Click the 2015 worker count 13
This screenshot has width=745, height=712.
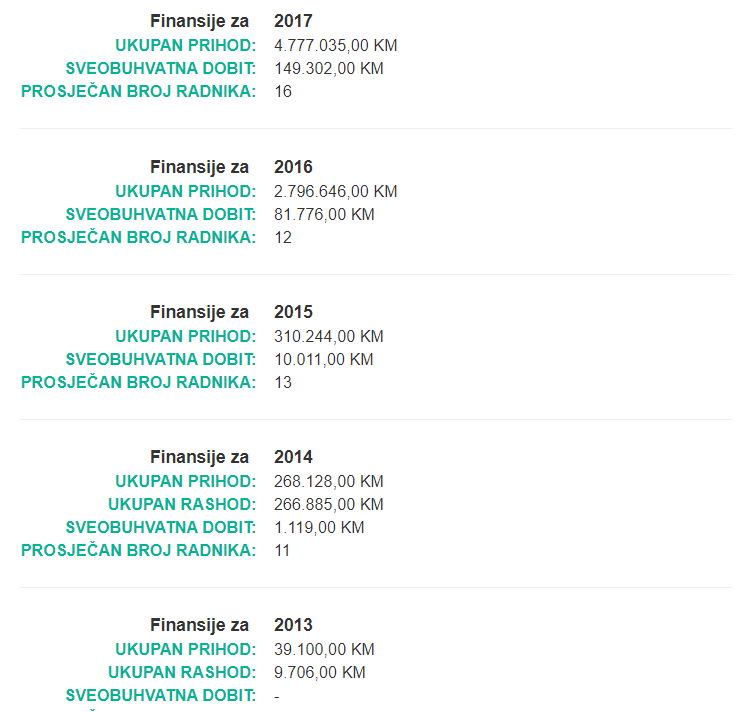pos(283,382)
